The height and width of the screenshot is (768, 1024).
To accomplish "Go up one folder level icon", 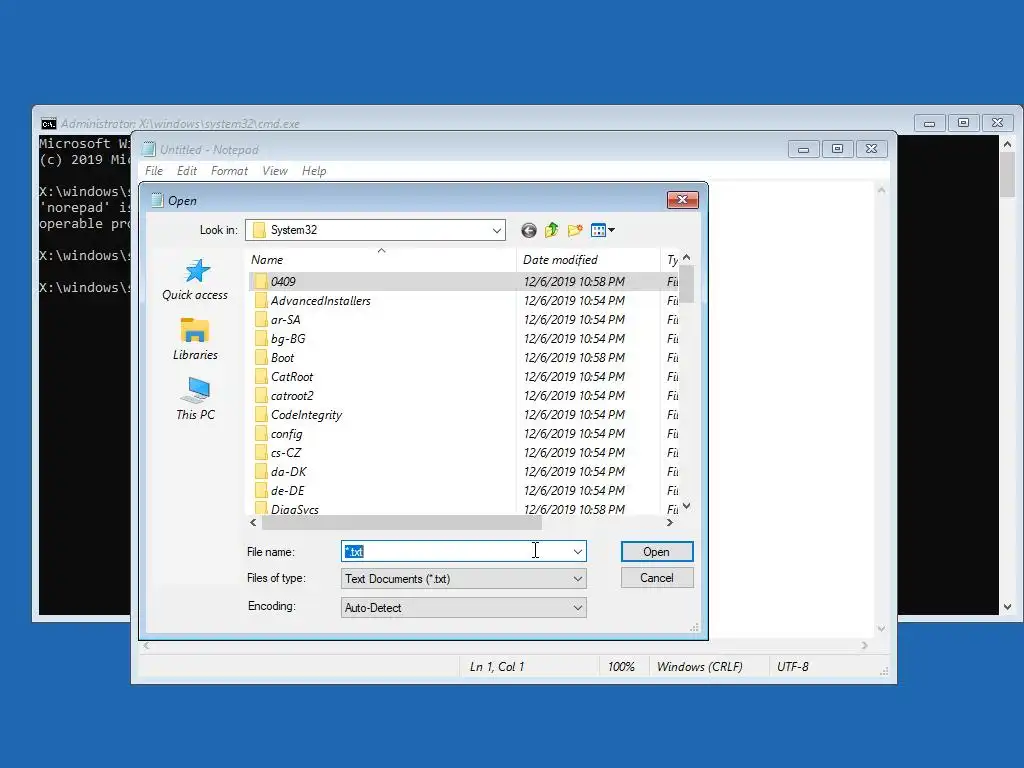I will tap(552, 230).
